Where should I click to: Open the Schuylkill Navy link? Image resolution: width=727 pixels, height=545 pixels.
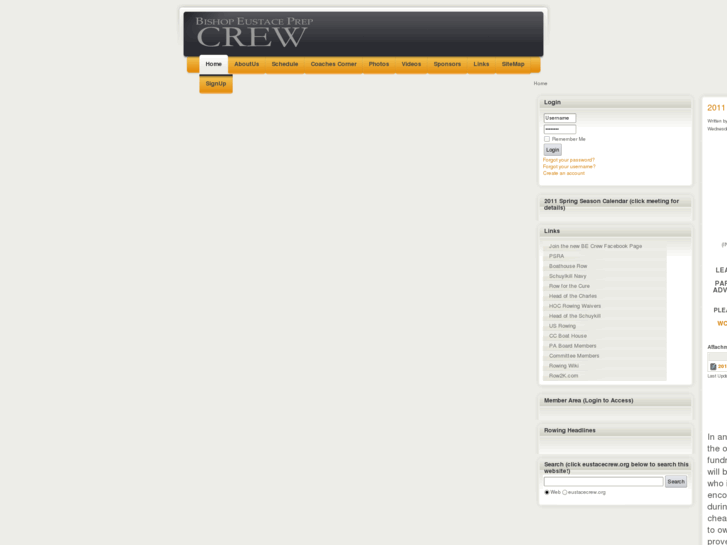568,276
